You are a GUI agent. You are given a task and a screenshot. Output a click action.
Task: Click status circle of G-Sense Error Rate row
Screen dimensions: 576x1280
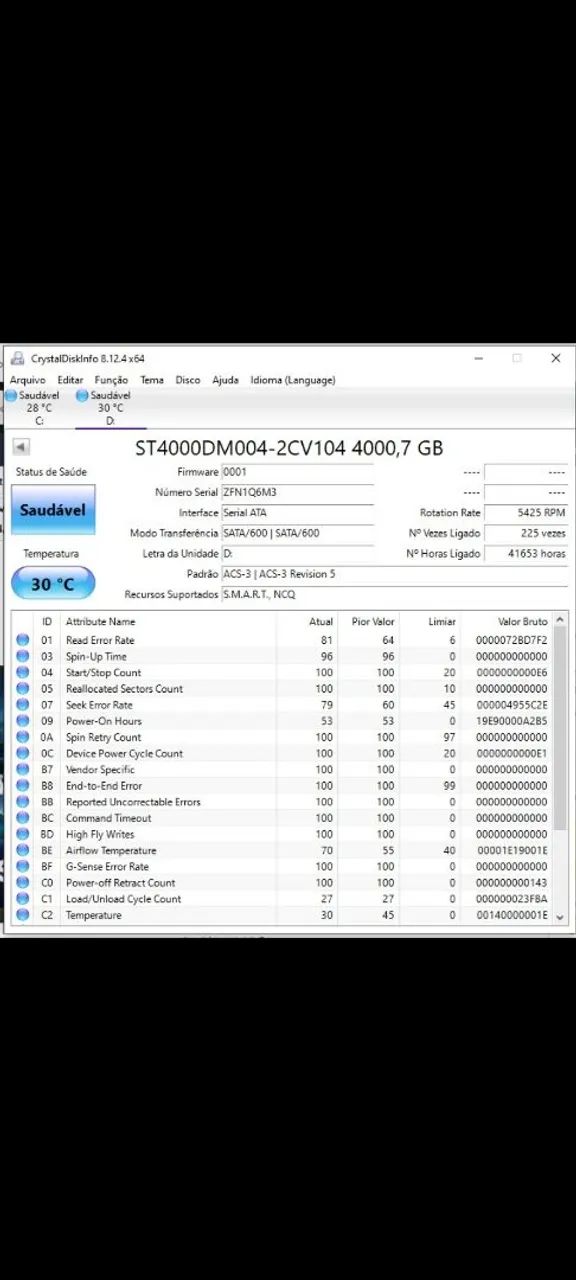pyautogui.click(x=23, y=866)
